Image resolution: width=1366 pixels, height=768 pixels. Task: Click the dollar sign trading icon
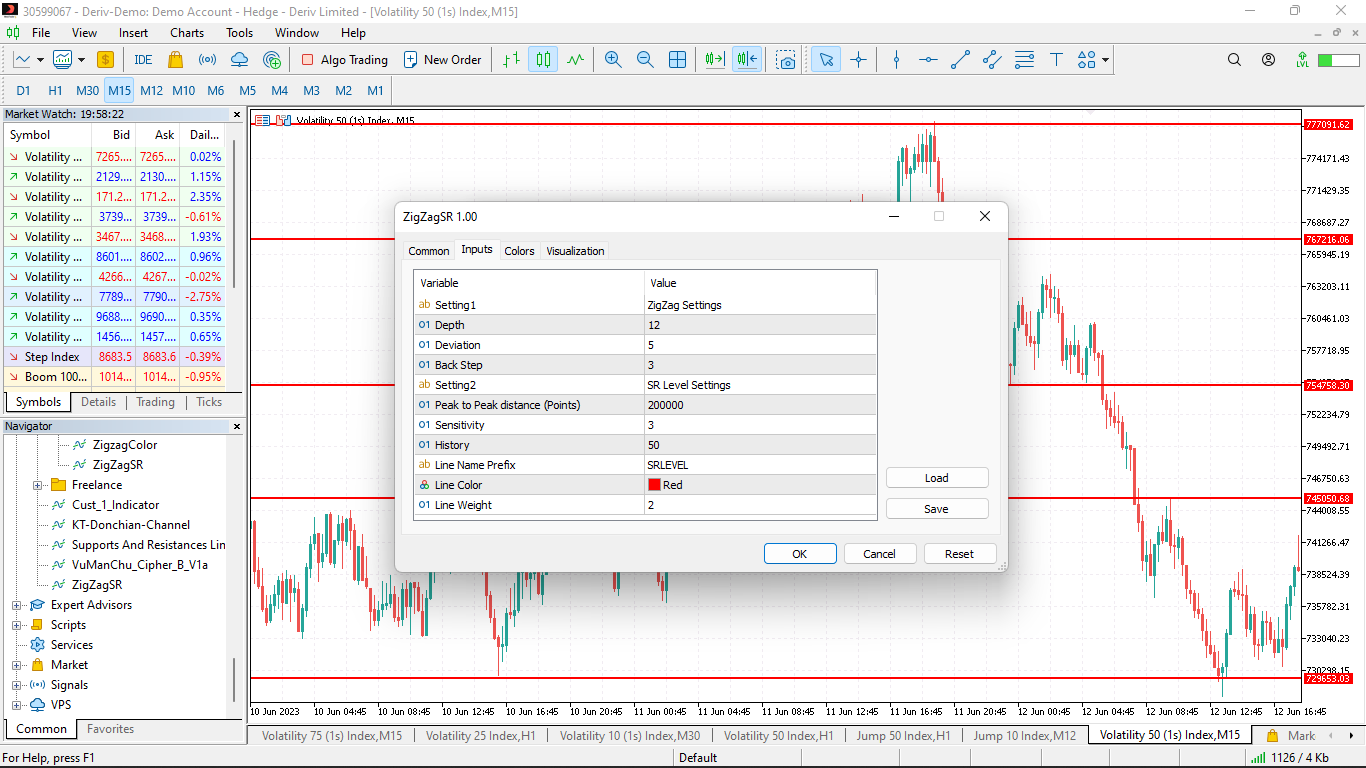point(105,60)
